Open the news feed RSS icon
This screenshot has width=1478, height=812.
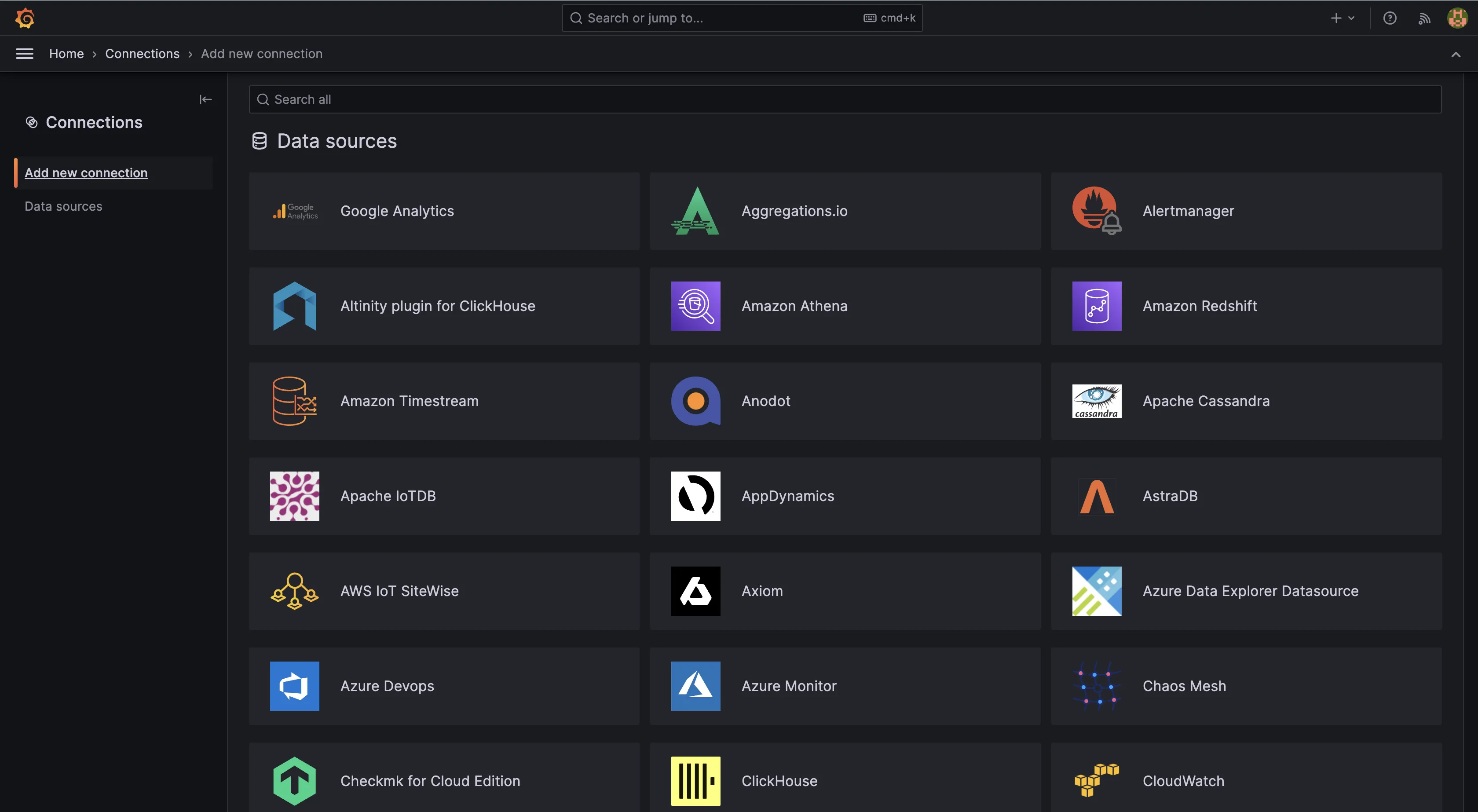pyautogui.click(x=1424, y=18)
